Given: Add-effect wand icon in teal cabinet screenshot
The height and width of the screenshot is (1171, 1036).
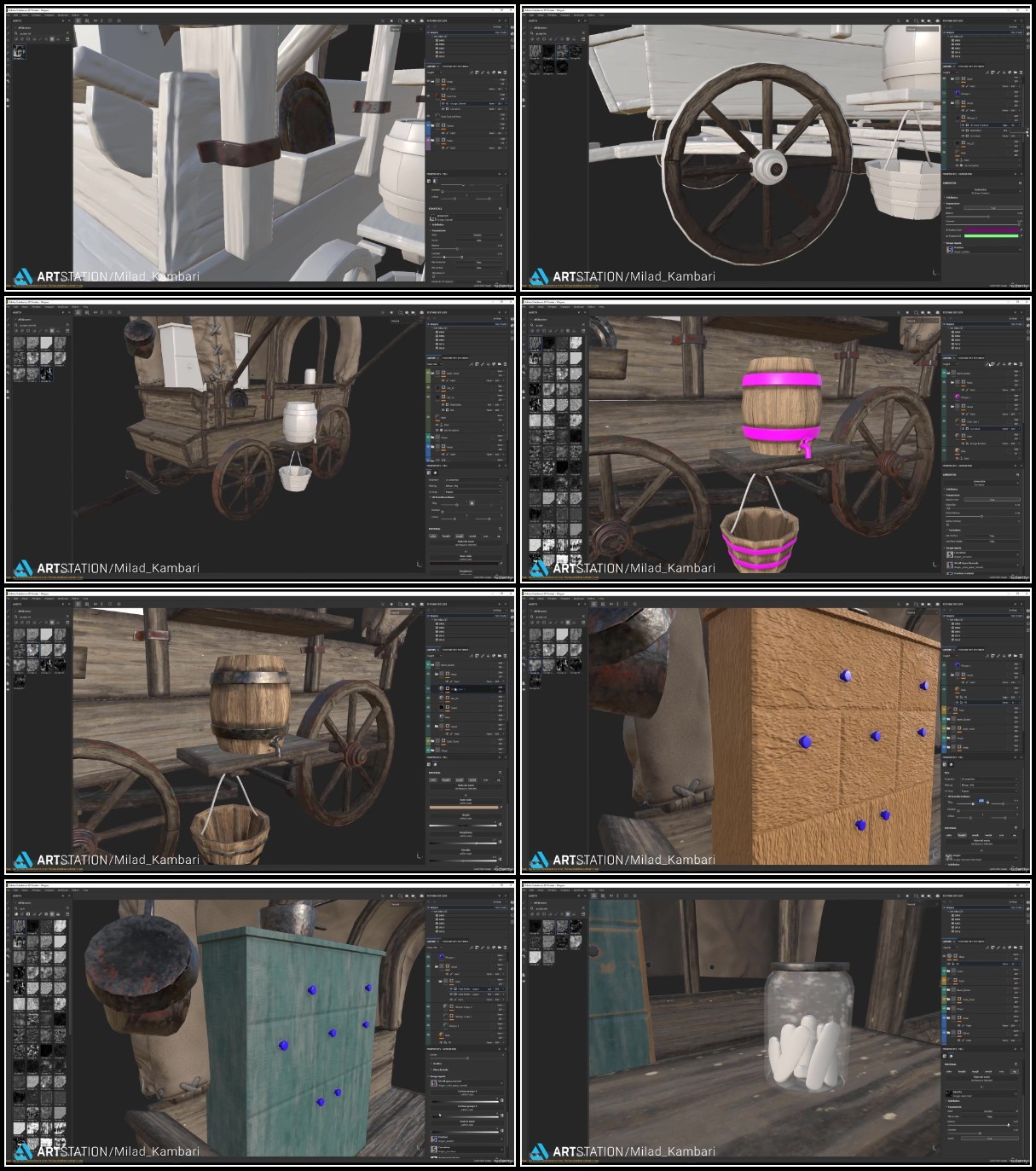Looking at the screenshot, I should pyautogui.click(x=471, y=948).
